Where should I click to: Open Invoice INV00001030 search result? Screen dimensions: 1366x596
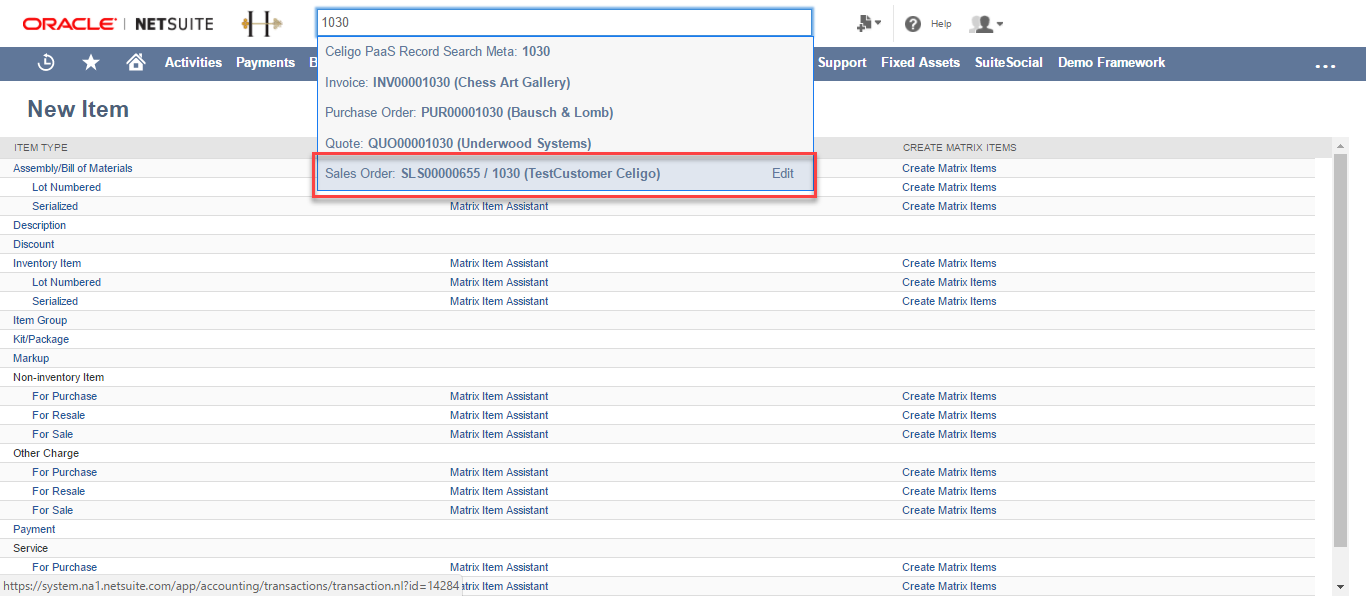point(565,82)
